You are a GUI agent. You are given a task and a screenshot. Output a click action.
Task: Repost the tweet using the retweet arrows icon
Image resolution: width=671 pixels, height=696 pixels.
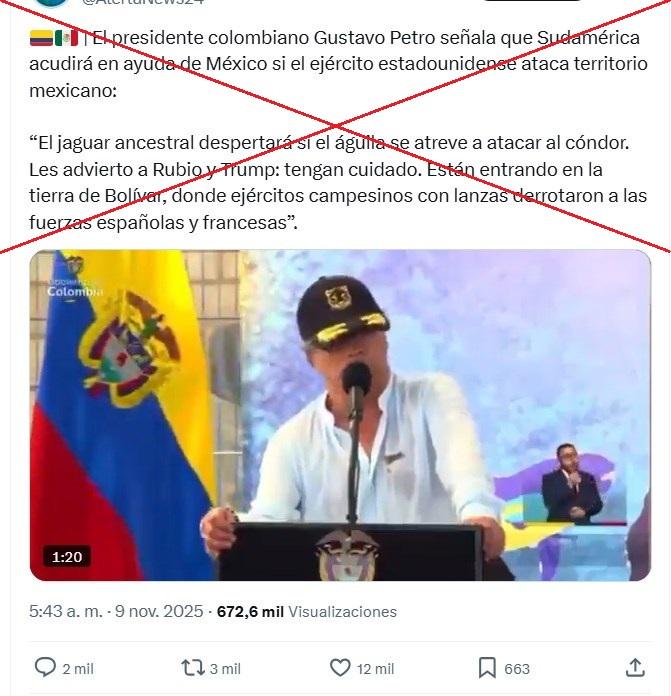tap(193, 668)
